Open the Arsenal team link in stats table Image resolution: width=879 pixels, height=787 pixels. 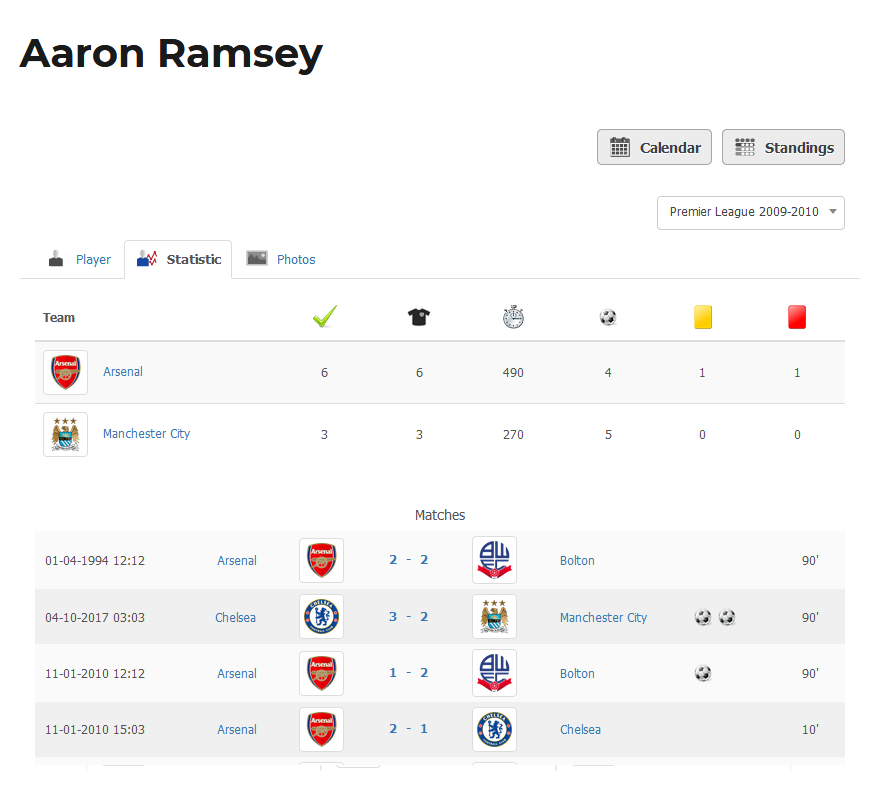123,372
